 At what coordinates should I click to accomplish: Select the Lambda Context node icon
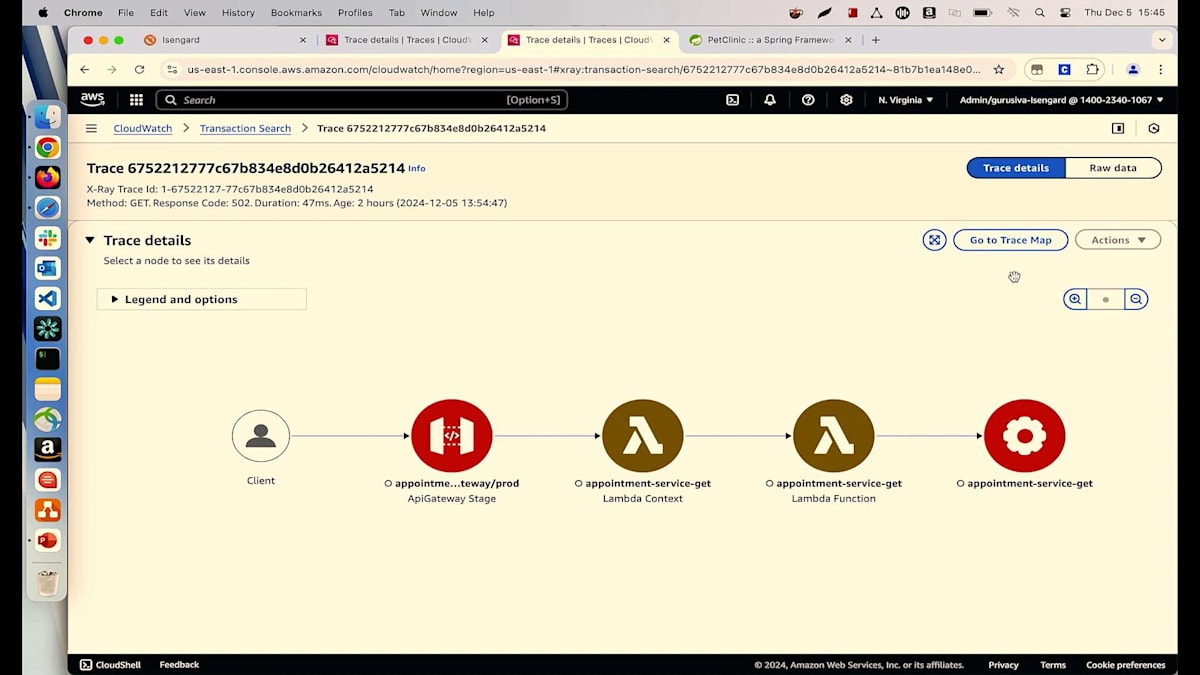coord(643,436)
